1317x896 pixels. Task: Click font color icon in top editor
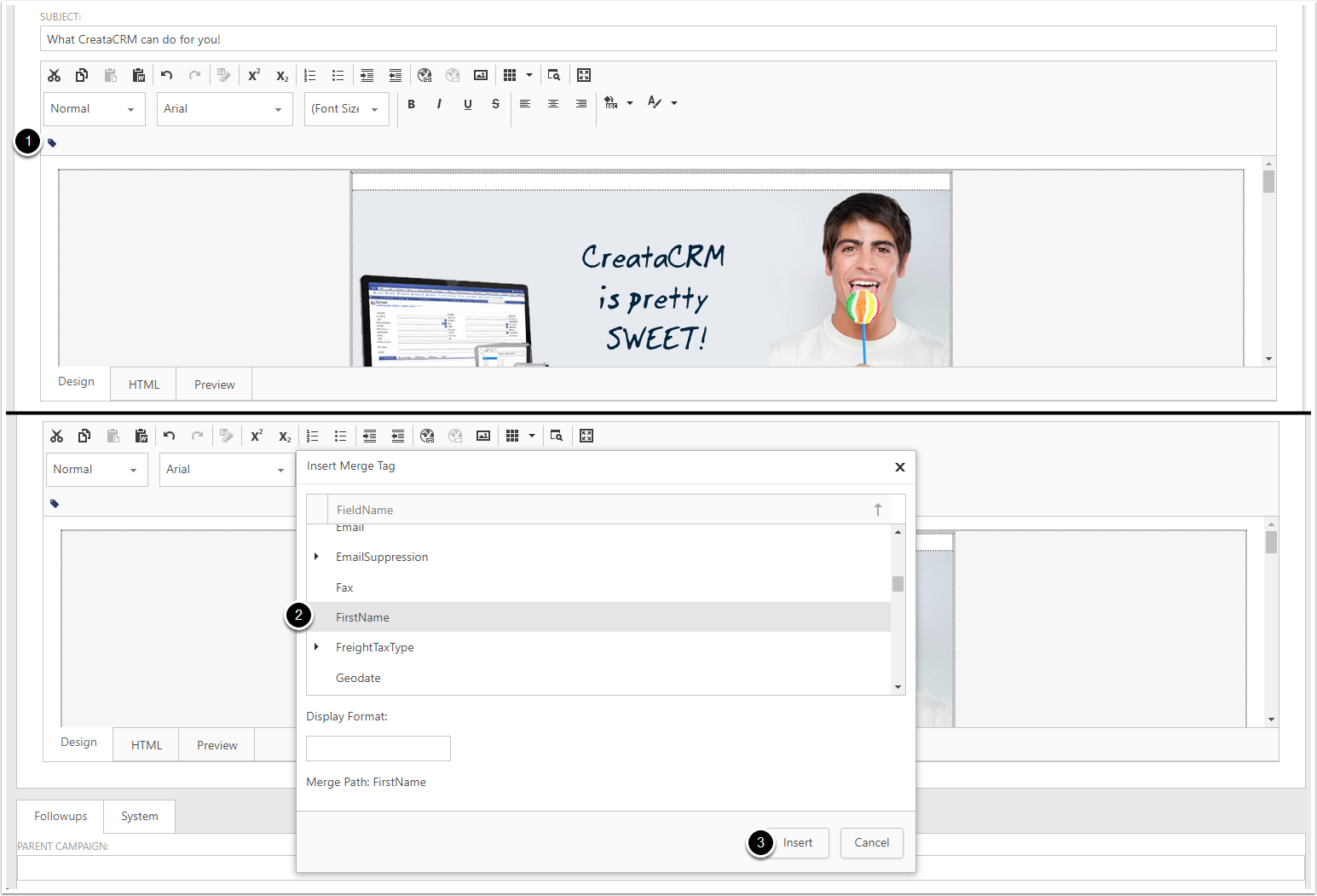click(654, 103)
